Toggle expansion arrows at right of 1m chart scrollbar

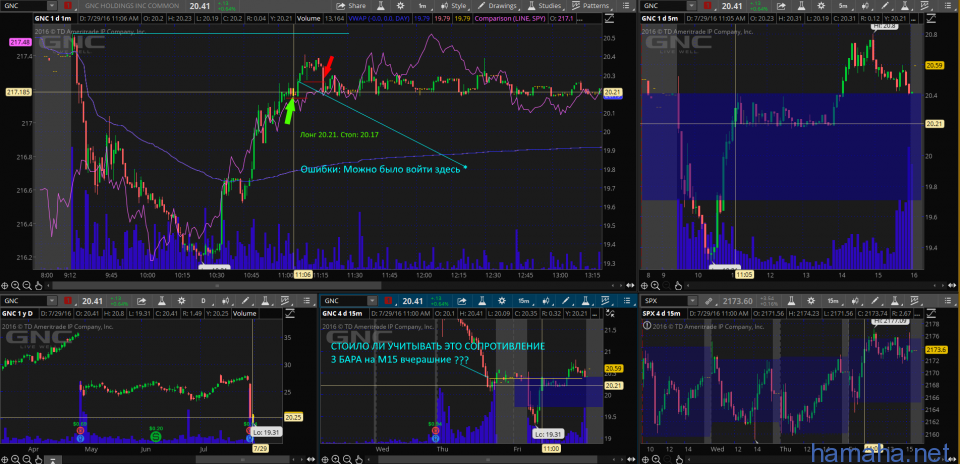(x=631, y=285)
